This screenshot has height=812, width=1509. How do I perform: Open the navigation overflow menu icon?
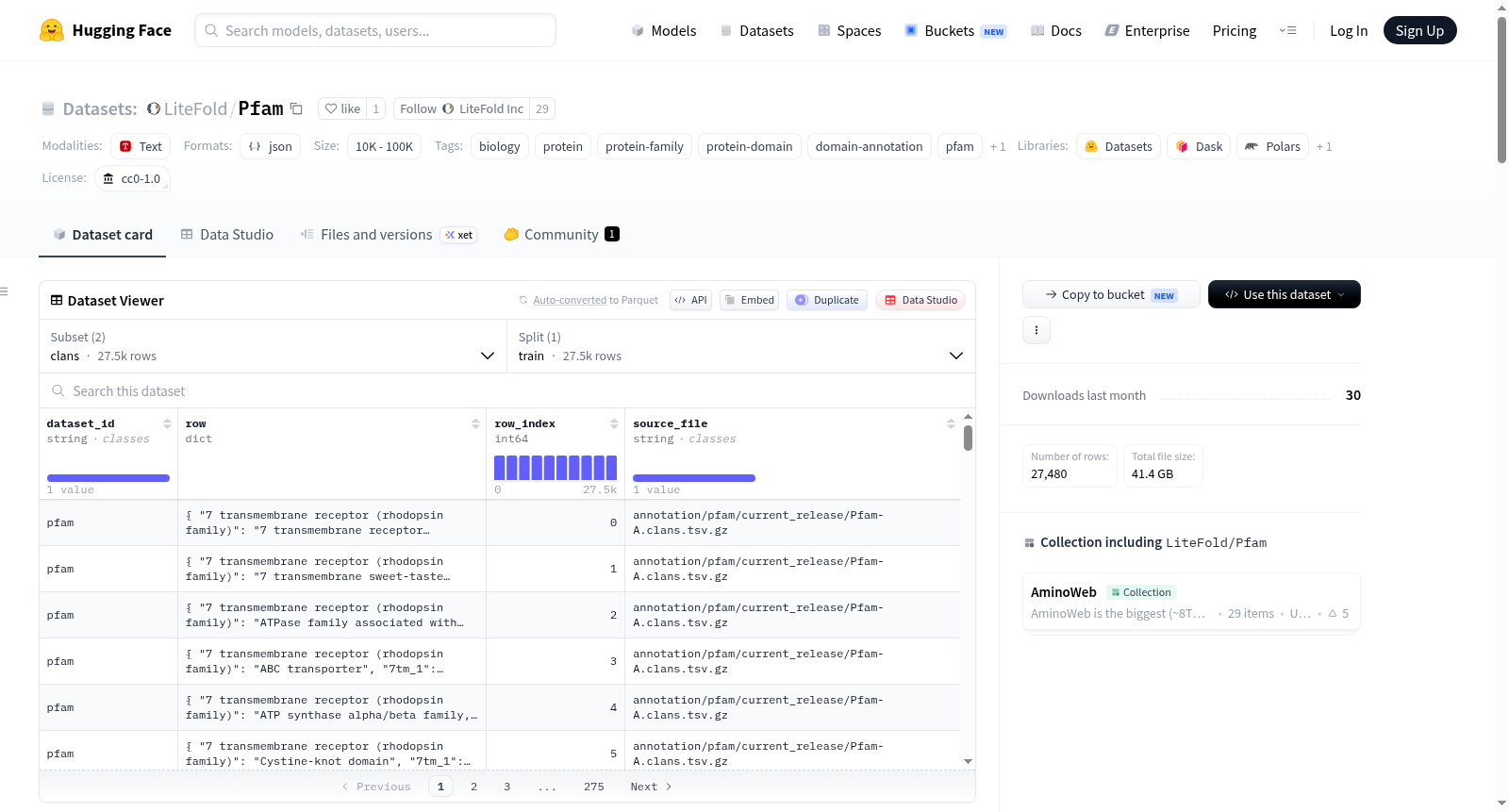(x=1287, y=30)
